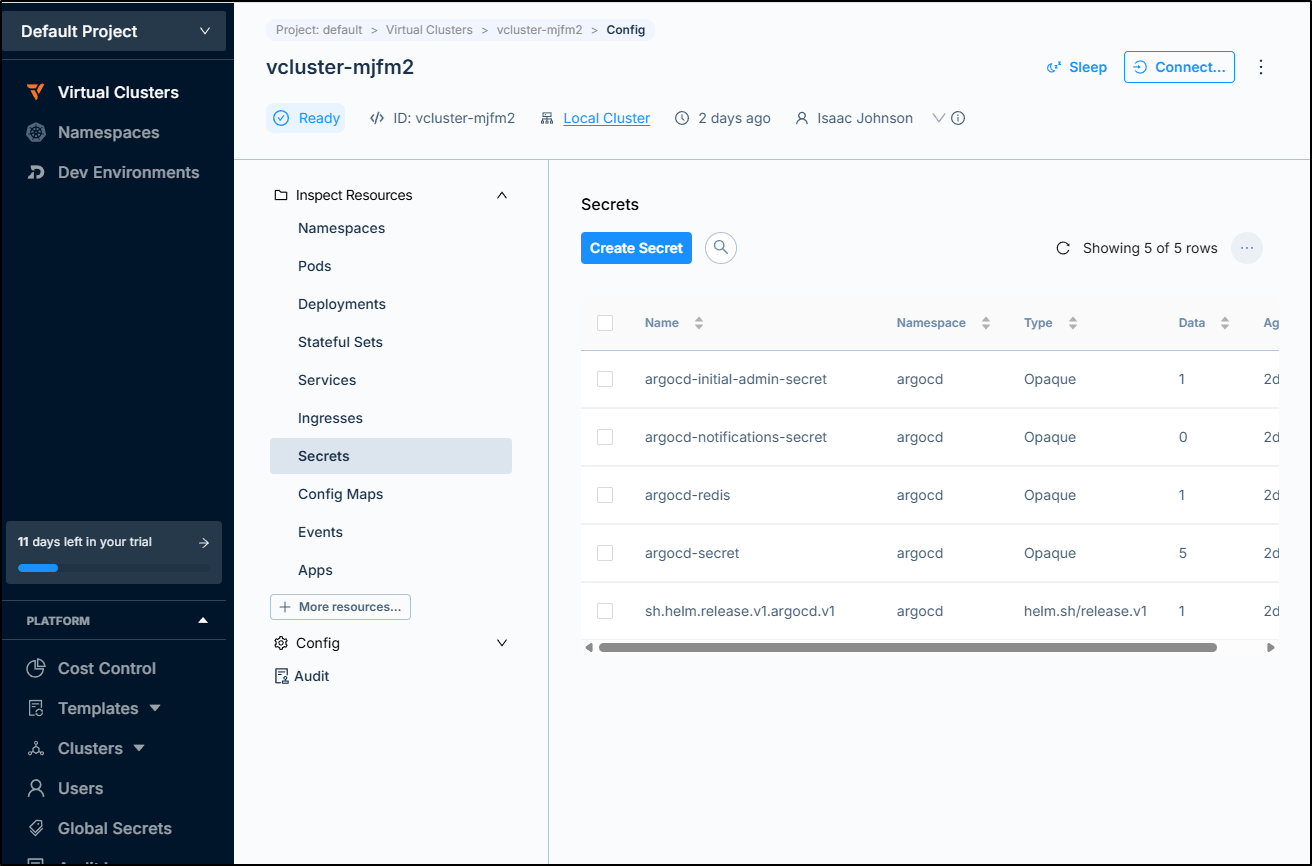The width and height of the screenshot is (1312, 866).
Task: Click vcluster-mjfm2 breadcrumb item
Action: point(540,30)
